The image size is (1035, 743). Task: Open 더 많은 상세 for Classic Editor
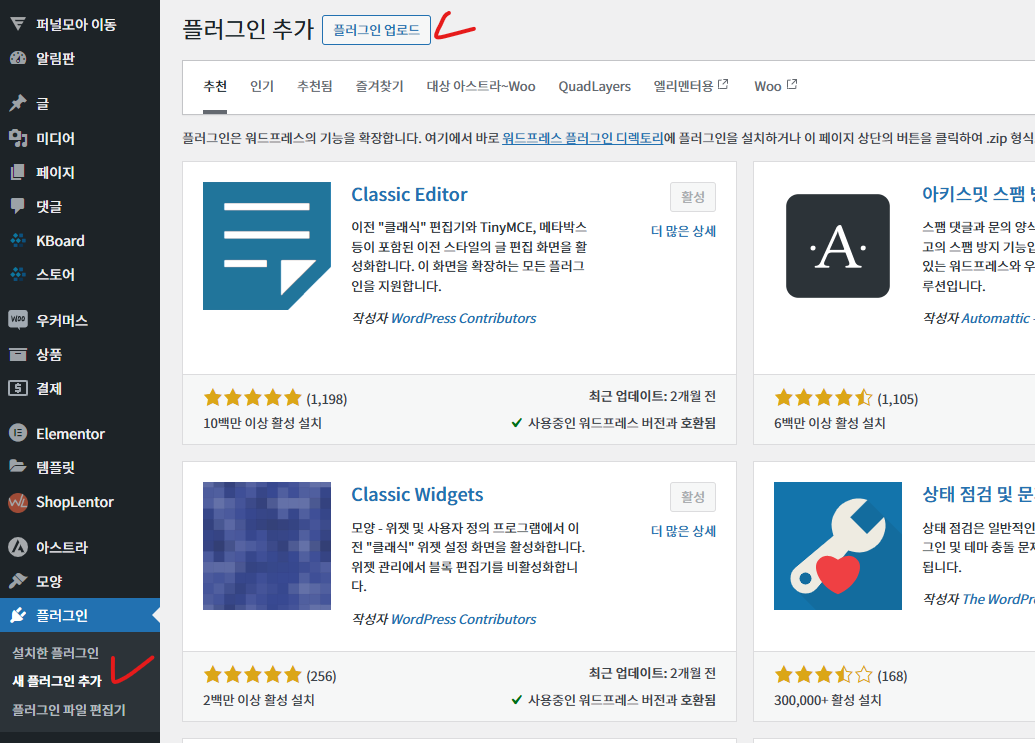point(683,231)
